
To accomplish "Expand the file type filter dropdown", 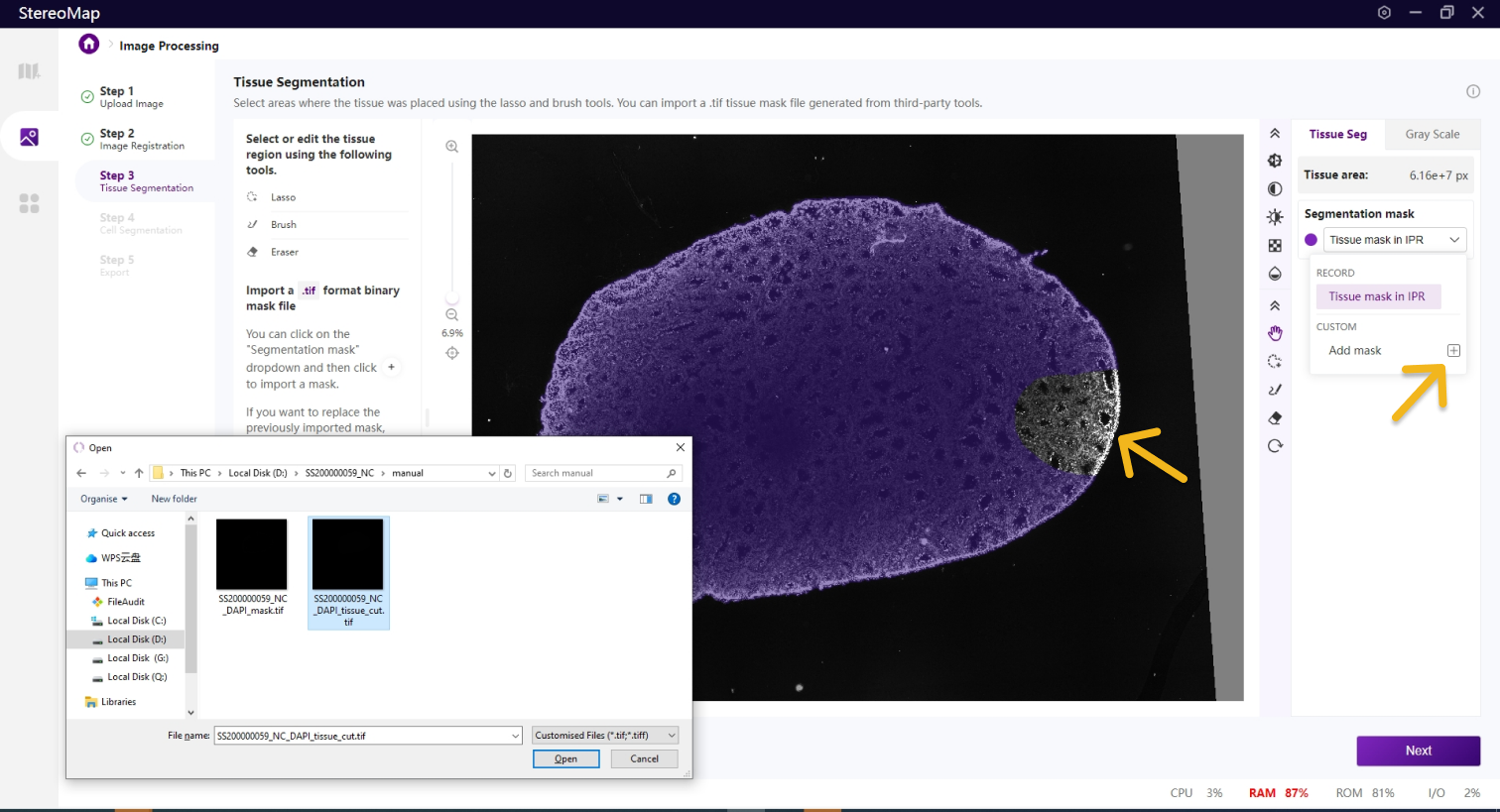I will (672, 736).
